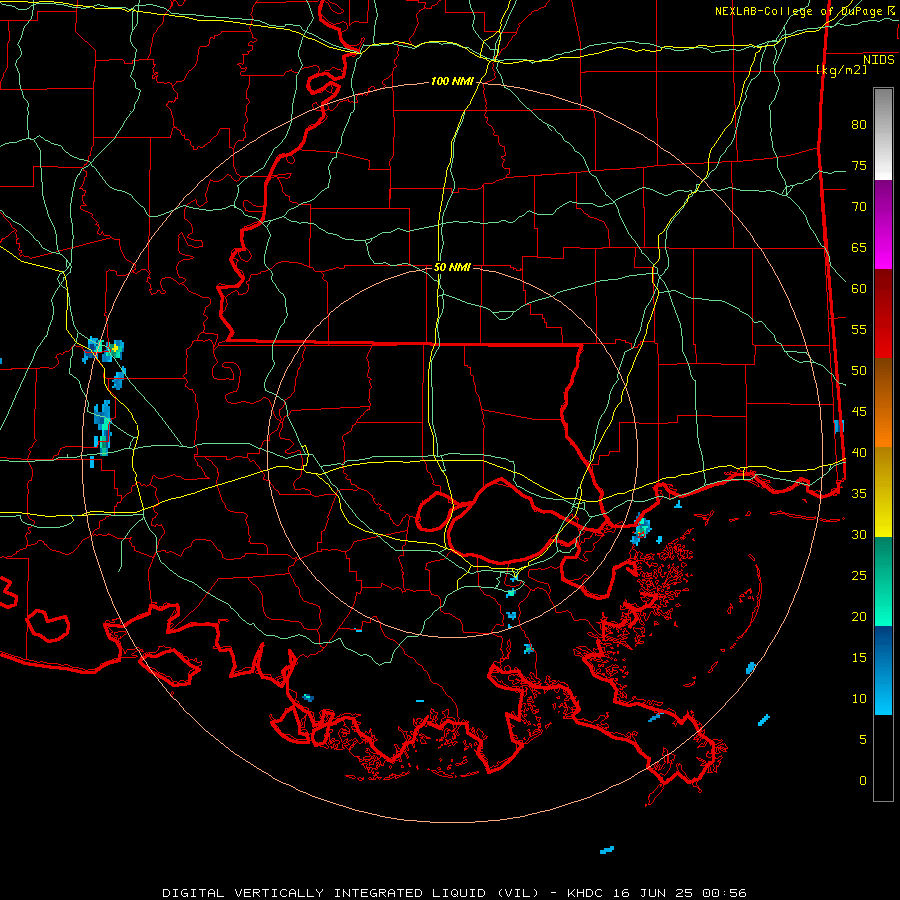Screen dimensions: 900x900
Task: Pick the blue segment of color bar
Action: 883,670
